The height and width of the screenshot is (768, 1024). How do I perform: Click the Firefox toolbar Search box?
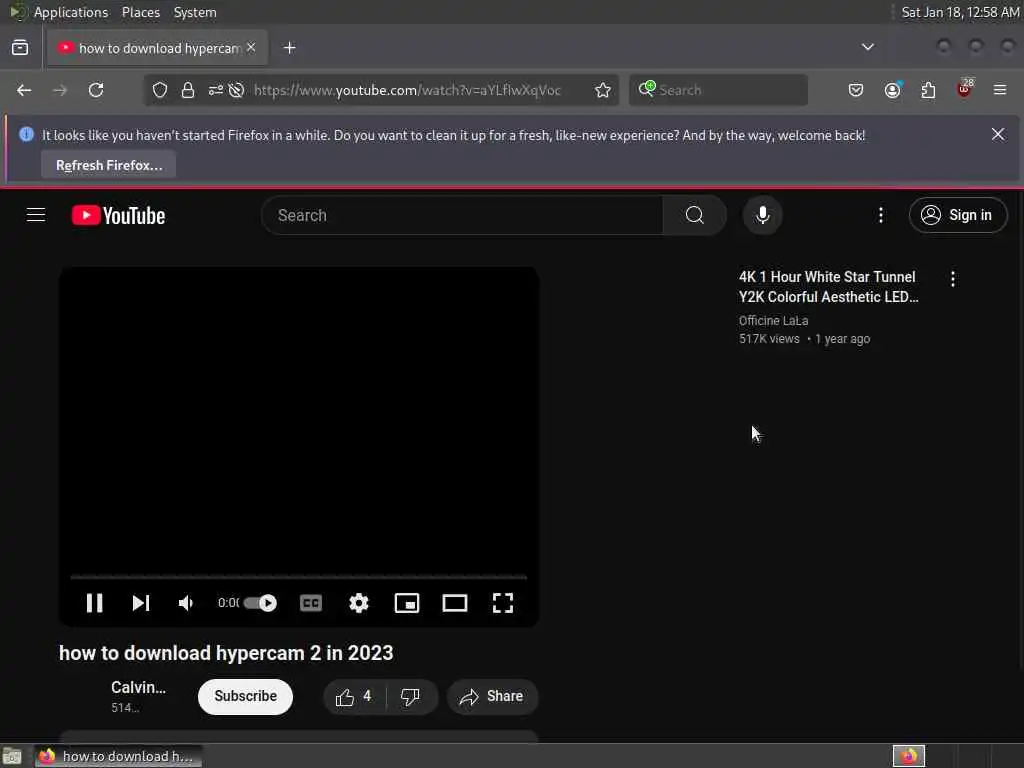pyautogui.click(x=718, y=90)
